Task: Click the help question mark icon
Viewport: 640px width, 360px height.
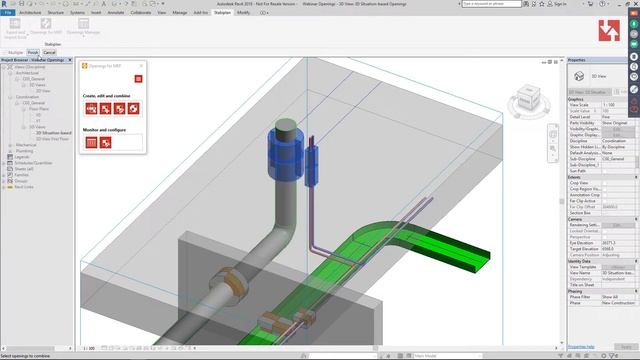Action: point(602,4)
